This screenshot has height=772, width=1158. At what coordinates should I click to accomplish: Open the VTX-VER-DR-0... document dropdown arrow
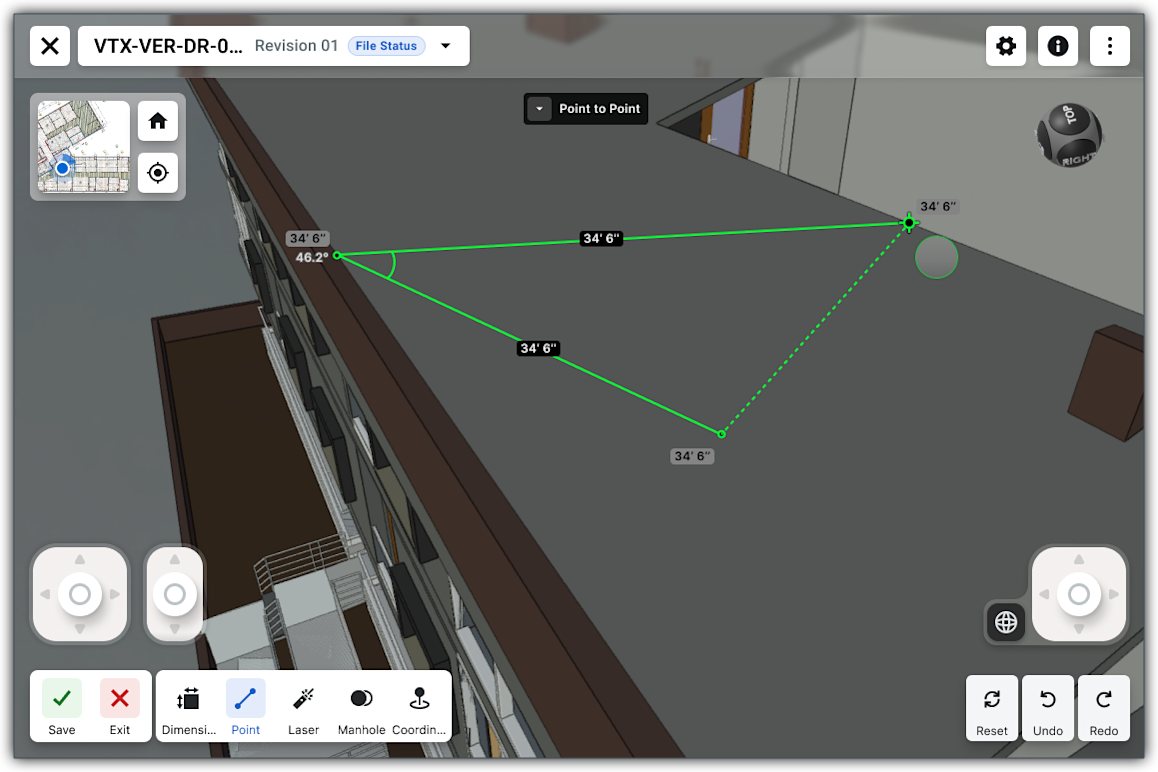coord(445,46)
